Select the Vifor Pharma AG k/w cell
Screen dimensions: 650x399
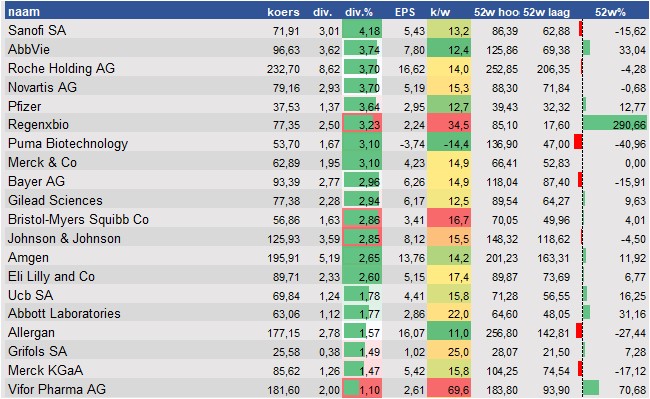[x=449, y=389]
